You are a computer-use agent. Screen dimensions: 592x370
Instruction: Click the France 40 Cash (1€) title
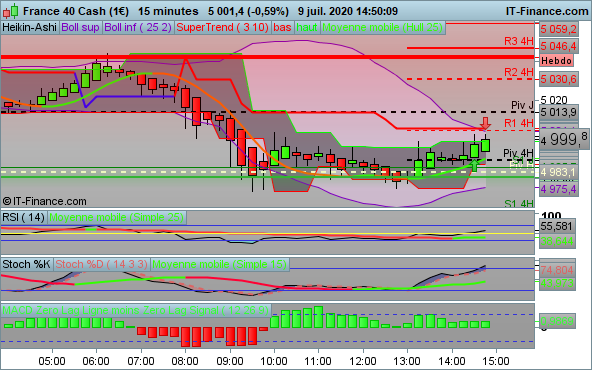pos(76,11)
